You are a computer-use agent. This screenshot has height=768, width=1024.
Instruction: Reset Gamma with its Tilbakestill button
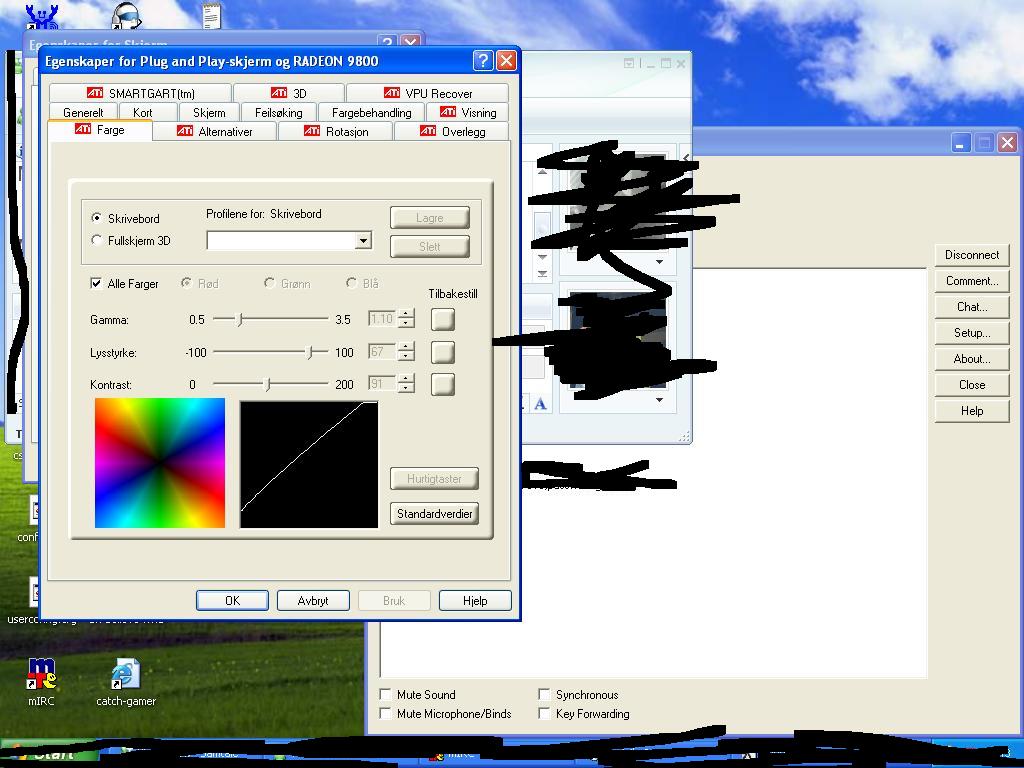[x=443, y=319]
